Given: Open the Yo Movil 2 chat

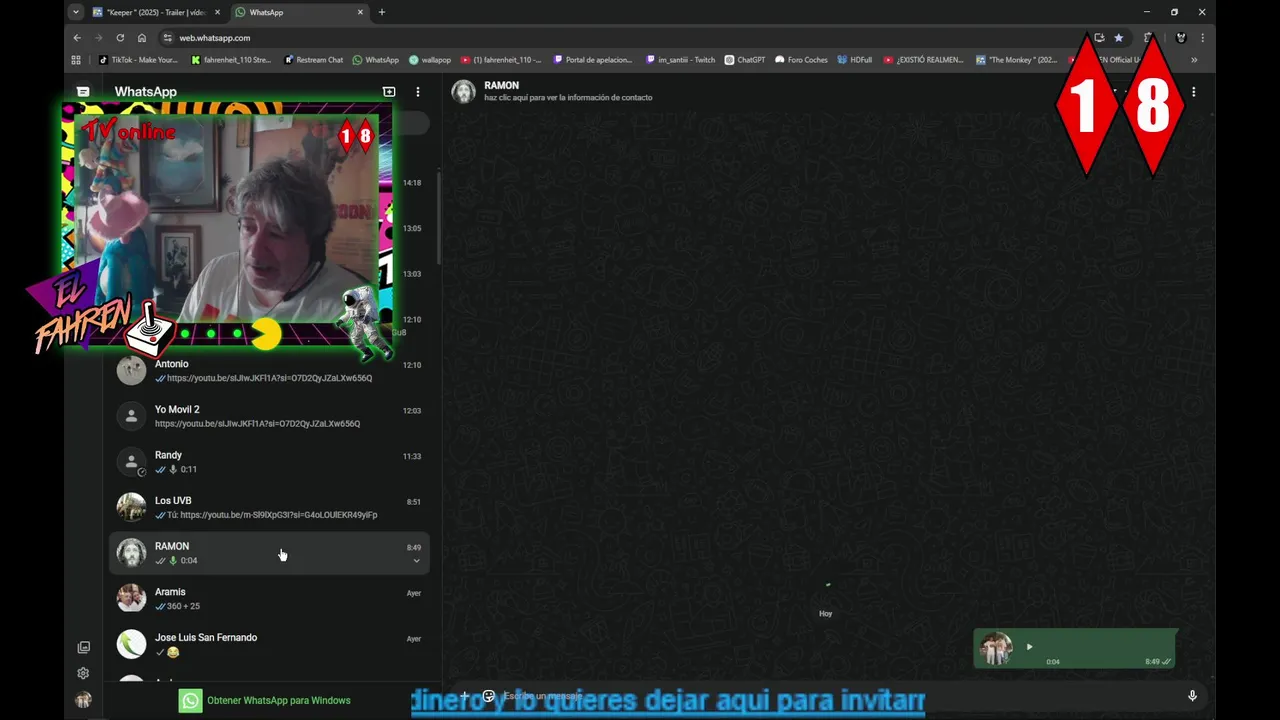Looking at the screenshot, I should (269, 416).
